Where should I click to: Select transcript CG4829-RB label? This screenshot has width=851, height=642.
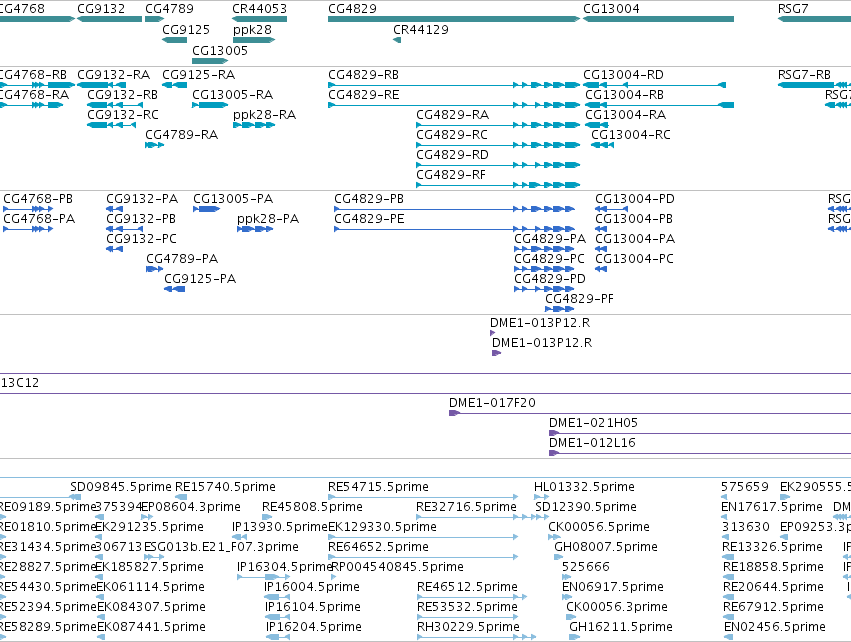[364, 75]
